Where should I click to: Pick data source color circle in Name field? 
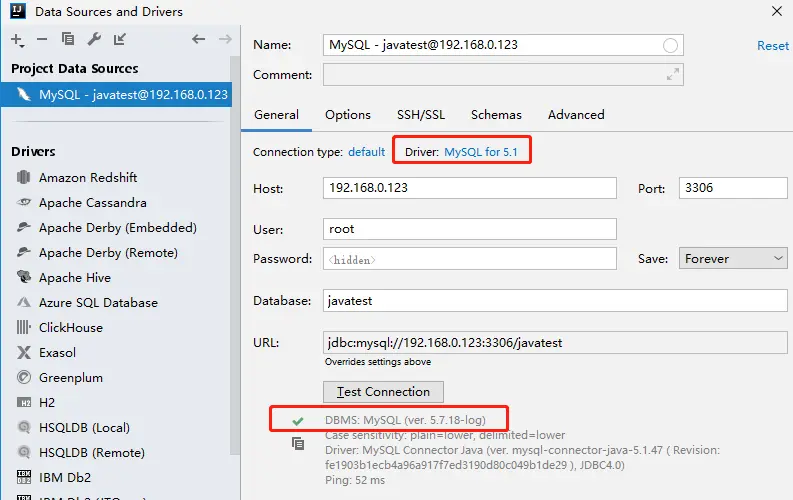[x=670, y=45]
